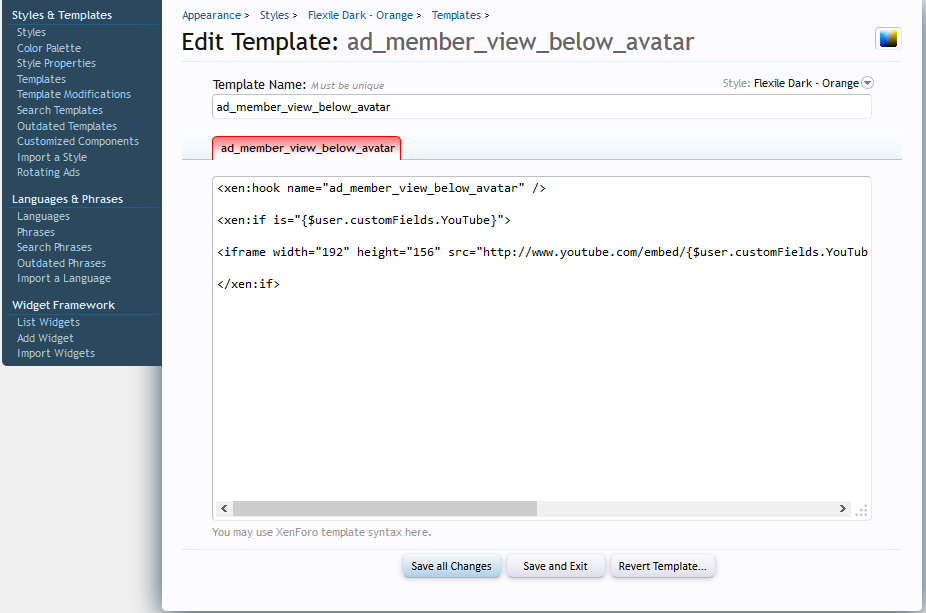Click Languages & Phrases section heading

pyautogui.click(x=67, y=199)
